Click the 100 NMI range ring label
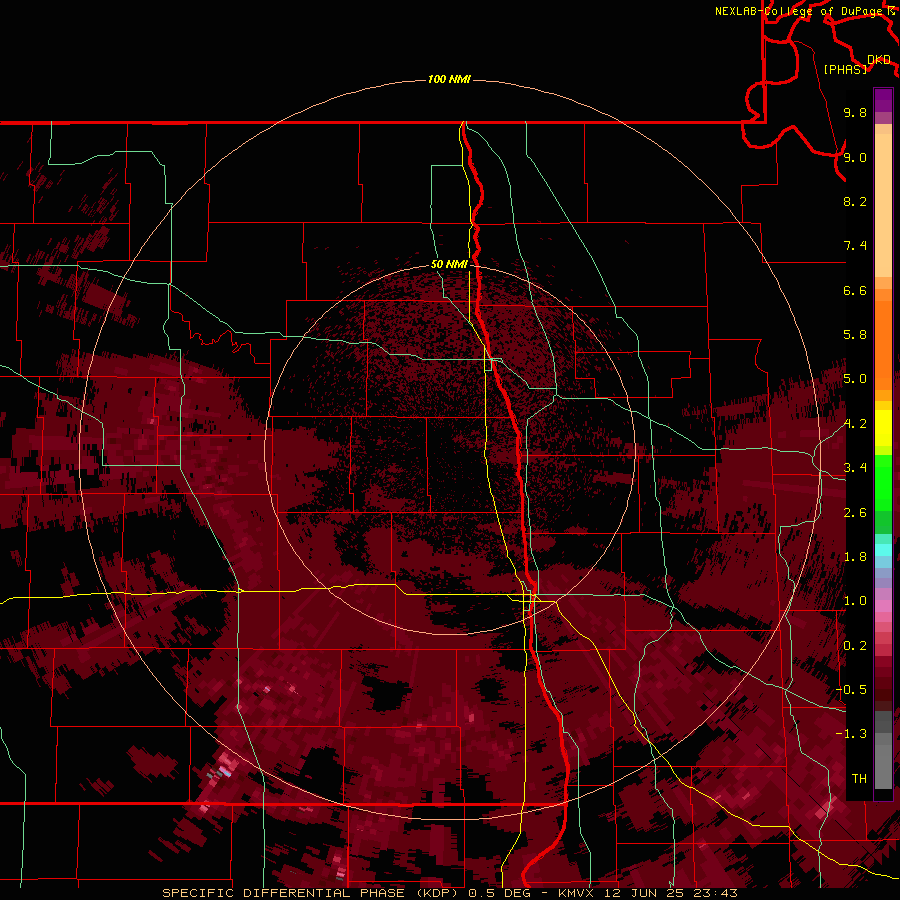The width and height of the screenshot is (900, 900). pyautogui.click(x=449, y=79)
